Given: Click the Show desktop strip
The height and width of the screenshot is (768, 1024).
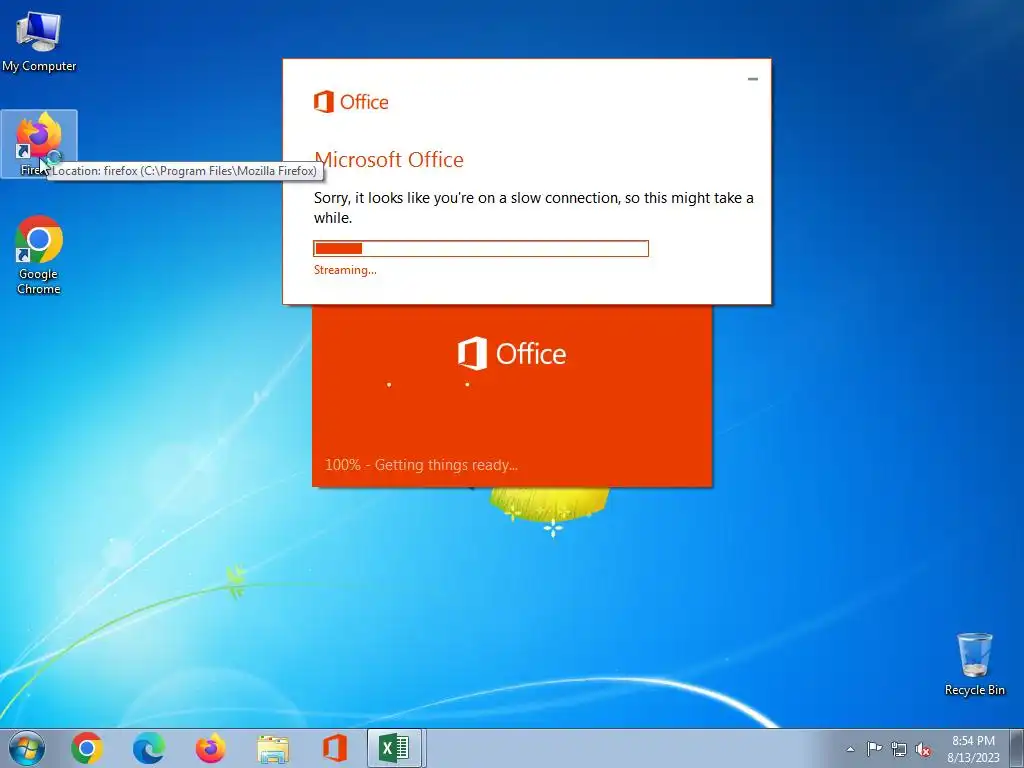Looking at the screenshot, I should tap(1017, 748).
